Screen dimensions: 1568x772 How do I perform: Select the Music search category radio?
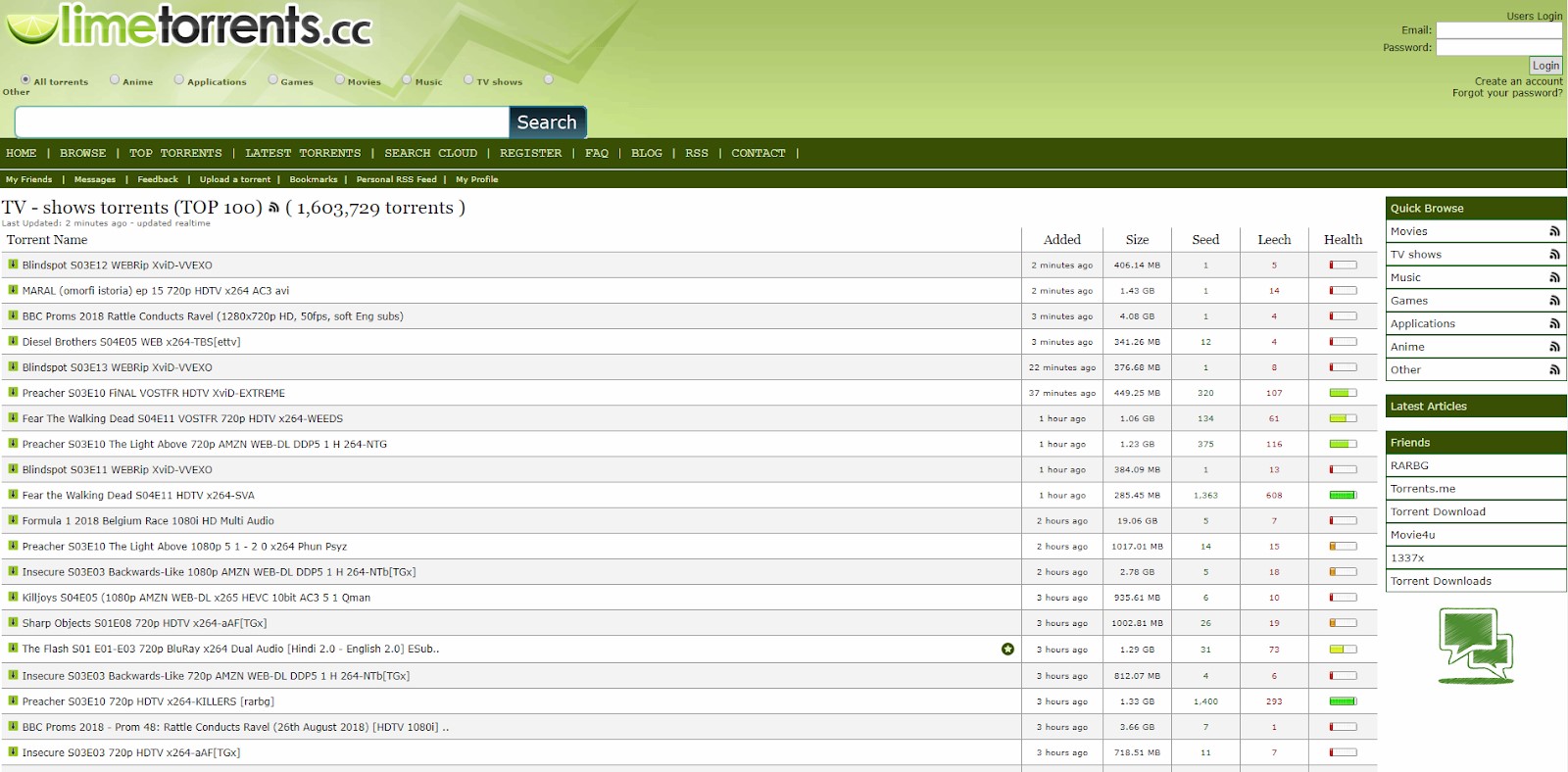pyautogui.click(x=407, y=79)
